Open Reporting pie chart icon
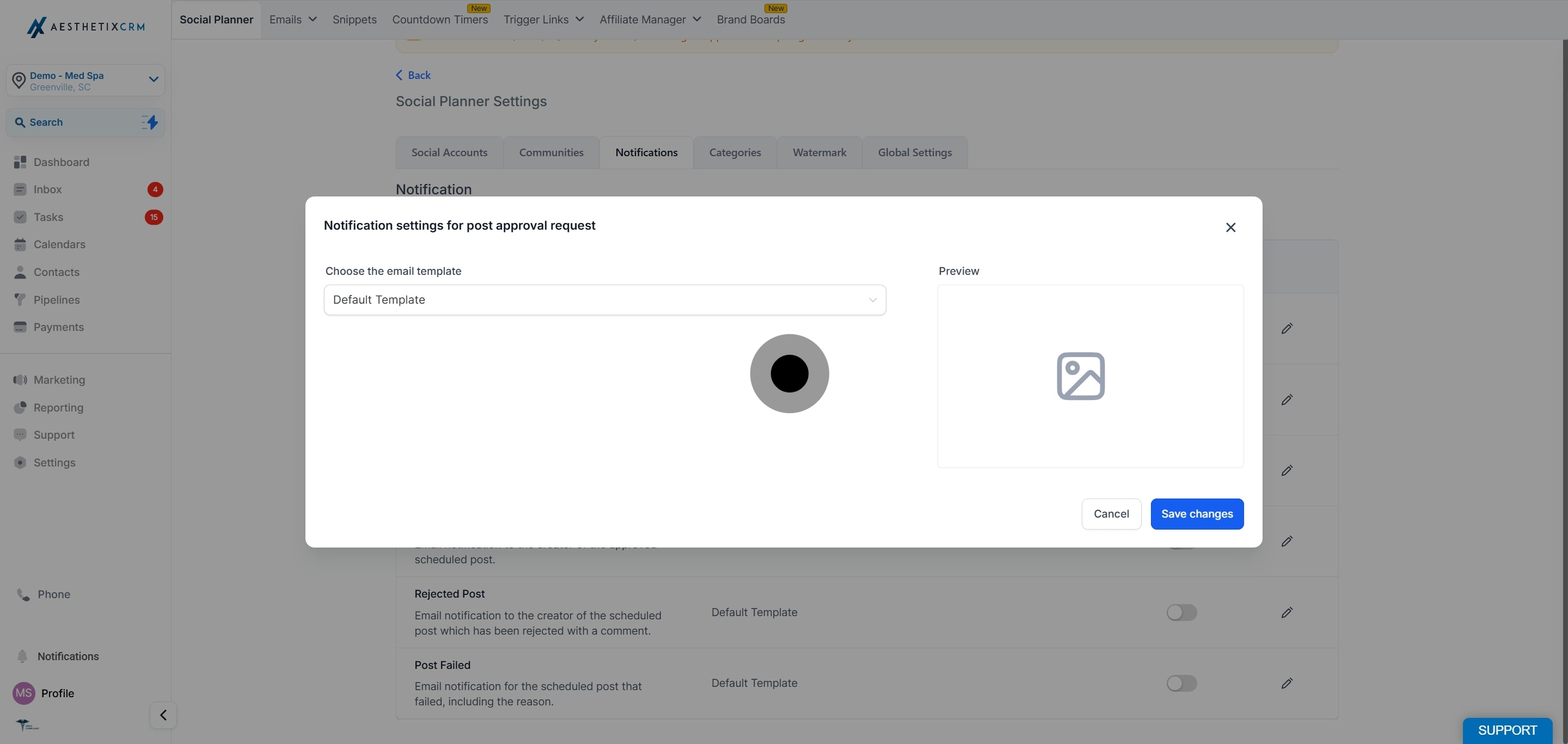 point(20,407)
